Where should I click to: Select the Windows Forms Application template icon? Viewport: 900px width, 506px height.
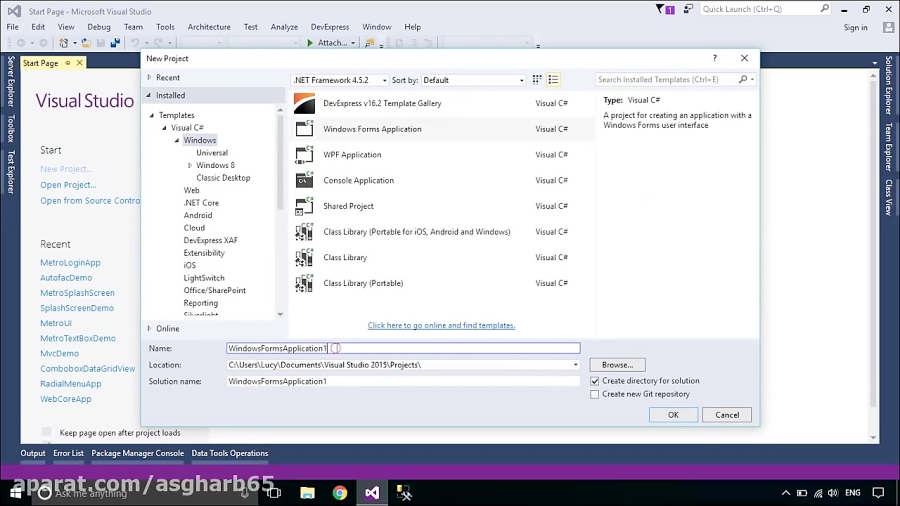[305, 129]
